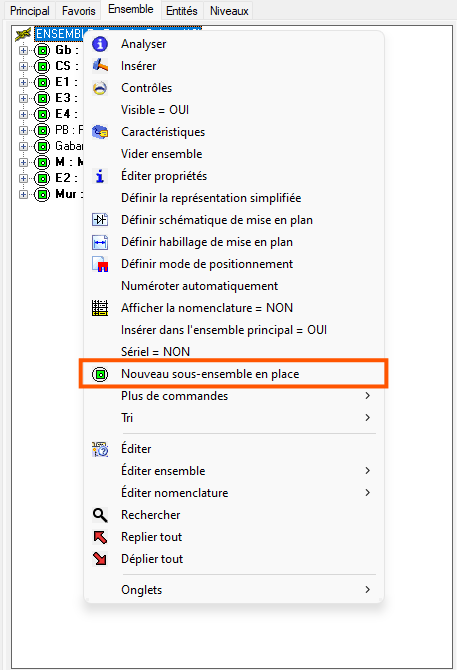Image resolution: width=457 pixels, height=670 pixels.
Task: Click the Contrôles icon
Action: (100, 88)
